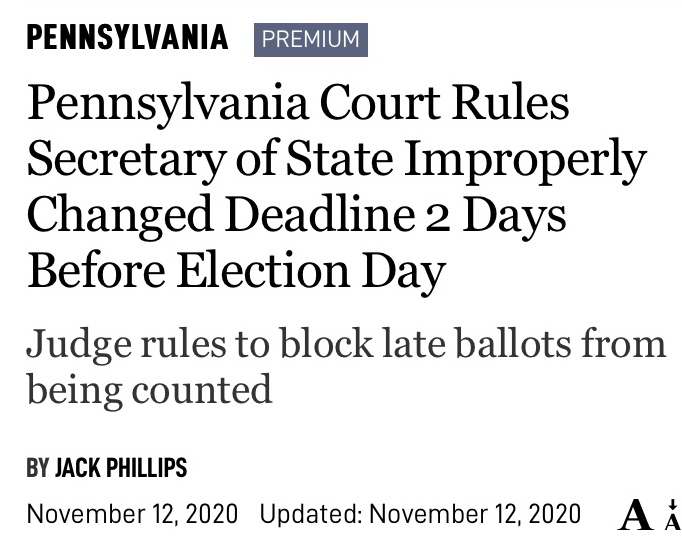The image size is (682, 543).
Task: Click the Updated: November 12, 2020 timestamp
Action: (420, 514)
